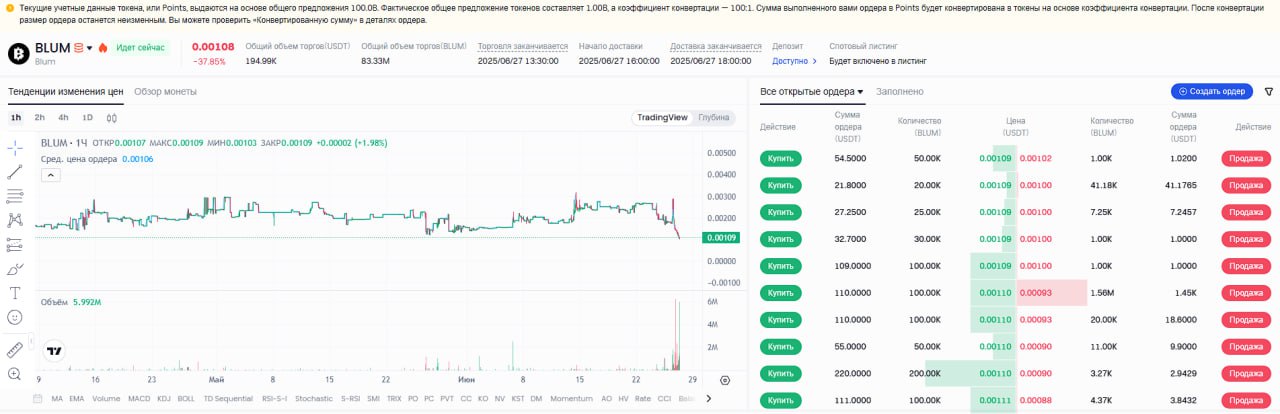Click the flame hot icon
This screenshot has width=1280, height=414.
click(x=102, y=47)
